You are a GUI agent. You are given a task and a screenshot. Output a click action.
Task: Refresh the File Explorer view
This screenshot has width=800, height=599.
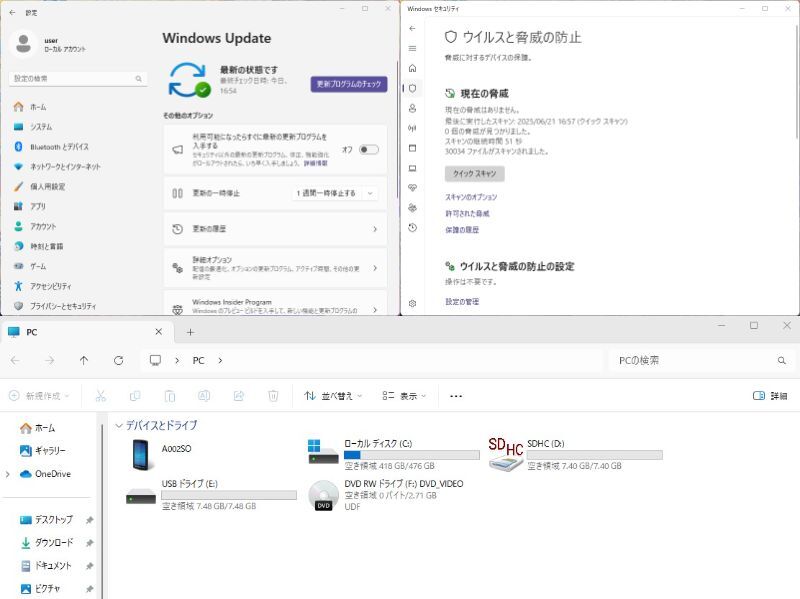point(118,360)
